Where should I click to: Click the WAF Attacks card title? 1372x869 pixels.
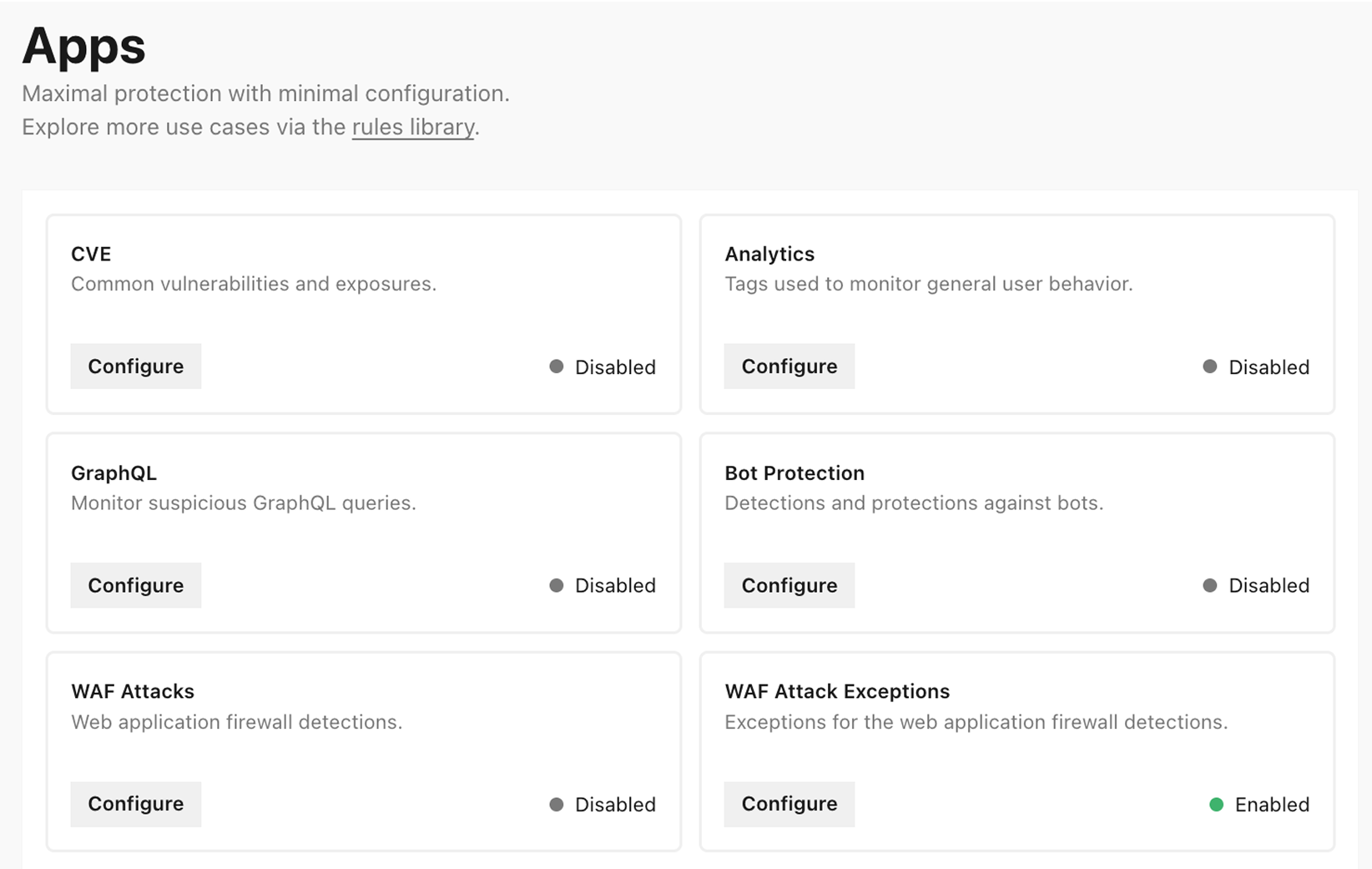tap(133, 691)
